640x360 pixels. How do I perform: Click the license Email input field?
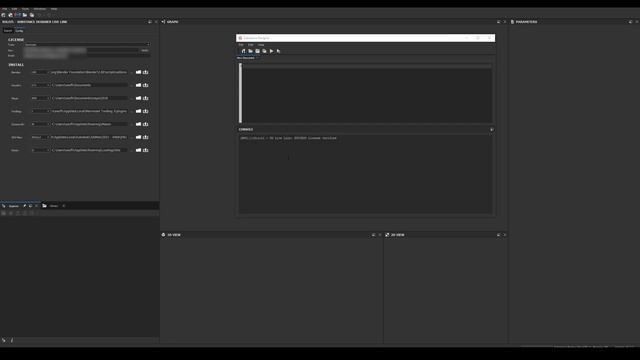[x=87, y=56]
